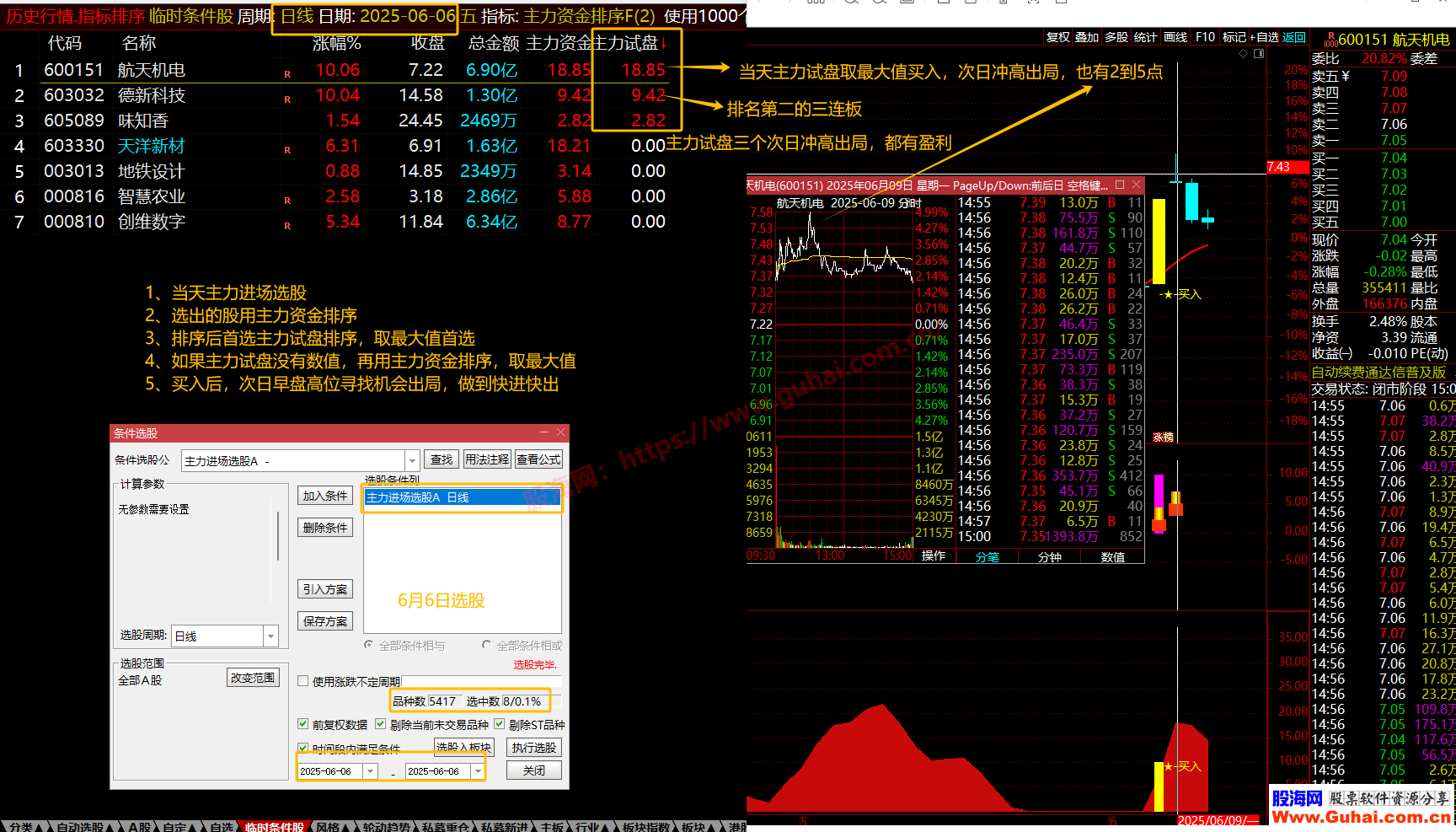Open F10 company info
1456x832 pixels.
pyautogui.click(x=1205, y=37)
